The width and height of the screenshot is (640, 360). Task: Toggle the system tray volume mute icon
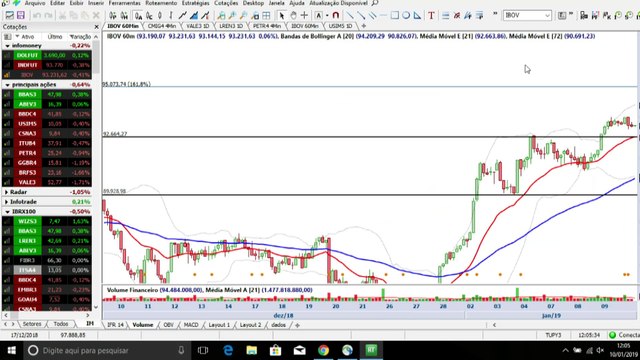600,350
